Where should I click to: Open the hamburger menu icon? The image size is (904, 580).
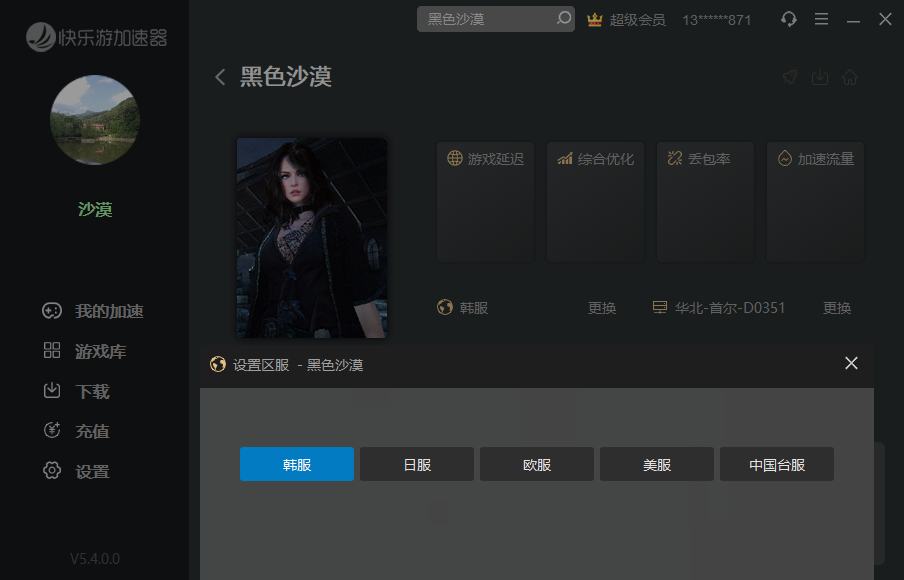pos(821,19)
